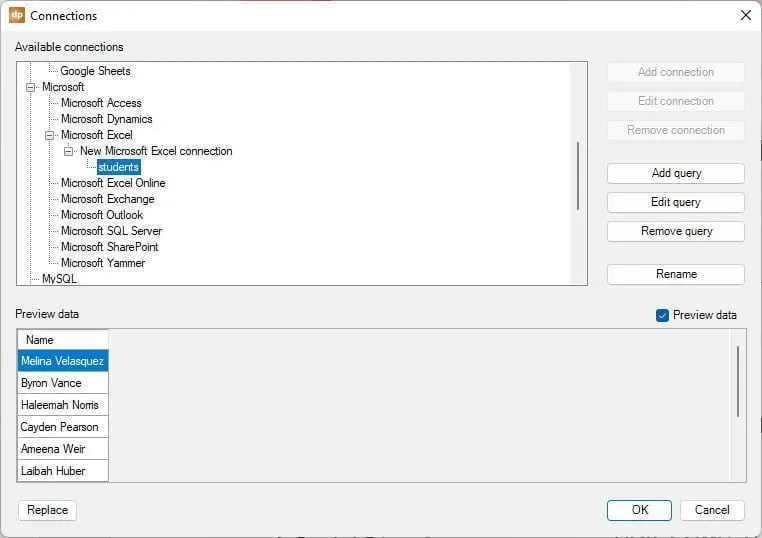Collapse the Microsoft Excel node
Viewport: 762px width, 538px height.
point(50,135)
